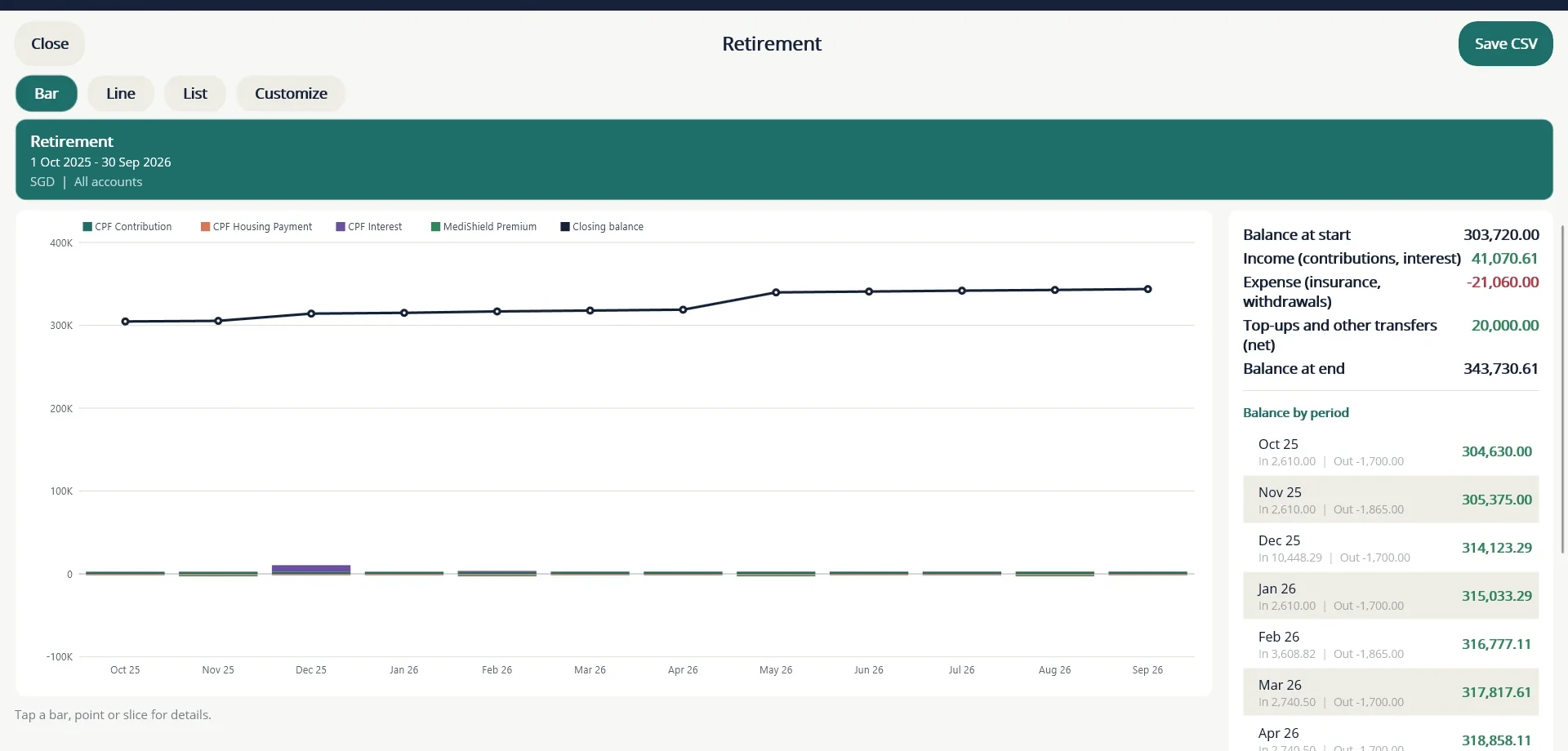Select the Oct 25 closing balance point
The width and height of the screenshot is (1568, 751).
pyautogui.click(x=125, y=322)
